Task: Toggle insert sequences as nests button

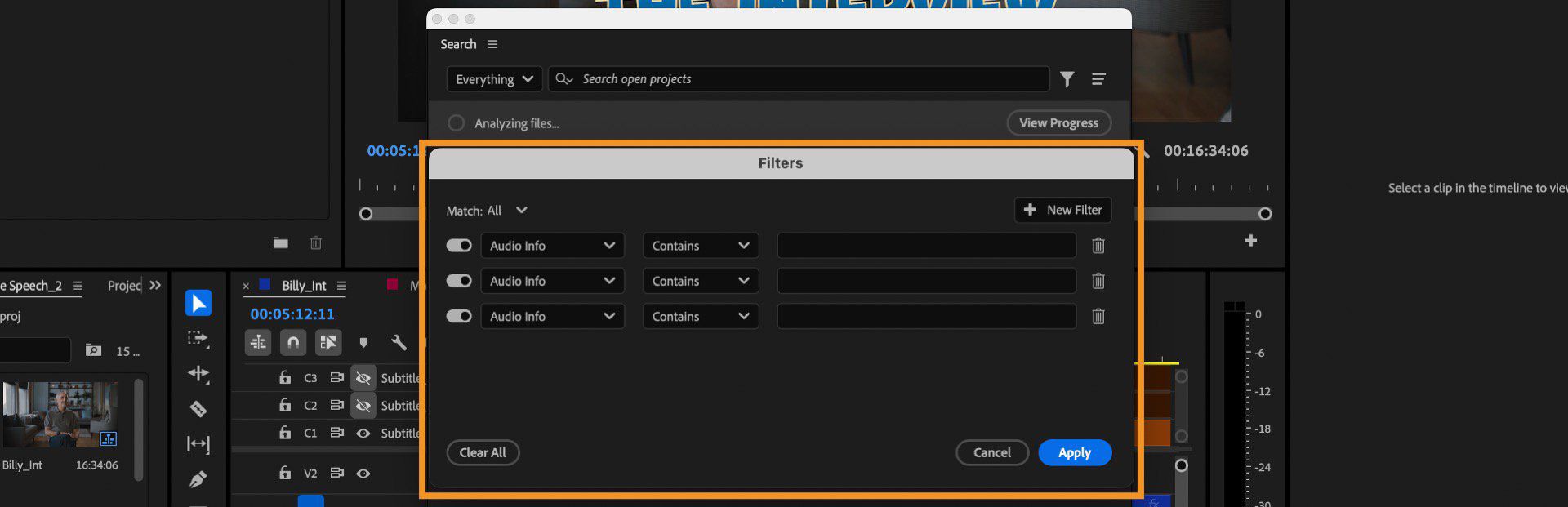Action: (x=258, y=342)
